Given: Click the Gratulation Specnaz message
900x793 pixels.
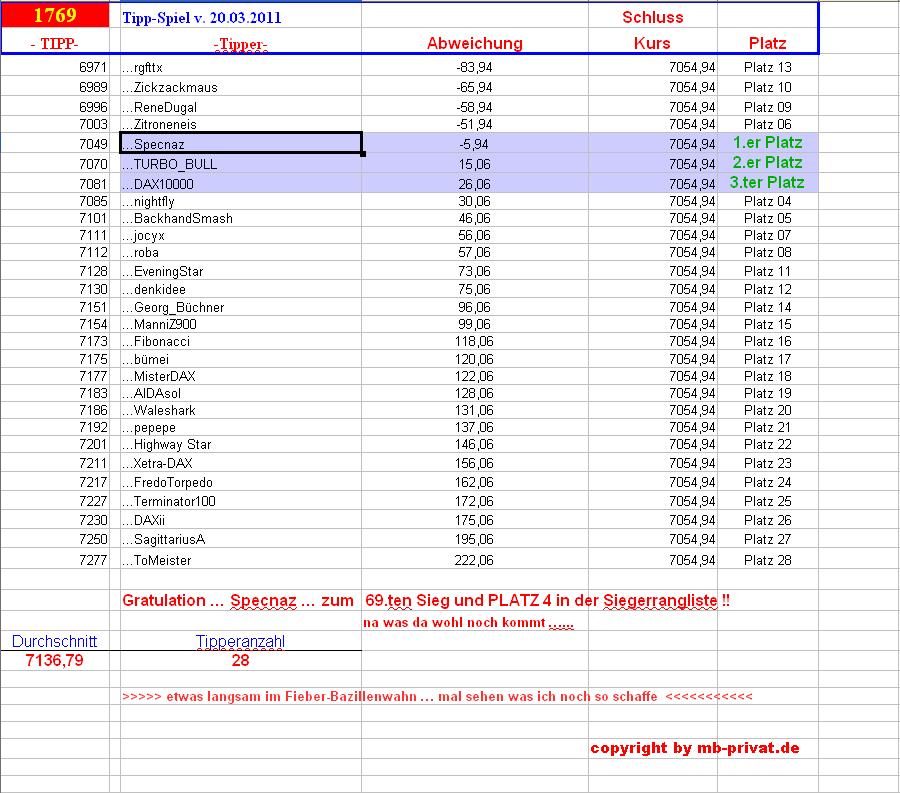Looking at the screenshot, I should coord(238,601).
